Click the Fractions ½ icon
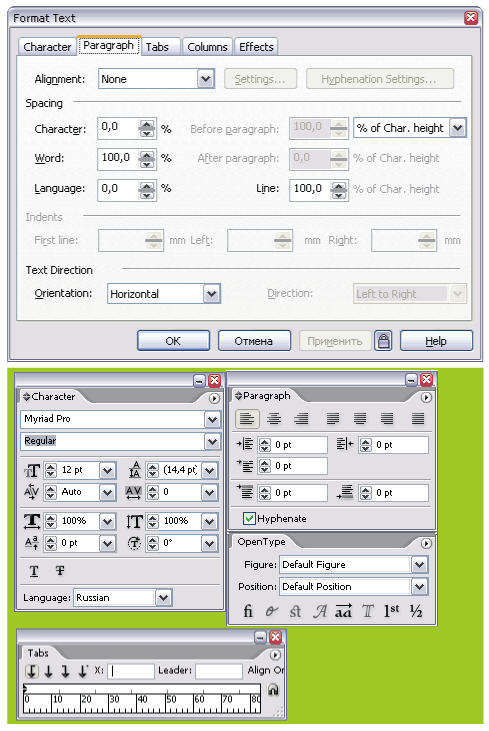The height and width of the screenshot is (731, 489). [x=416, y=611]
